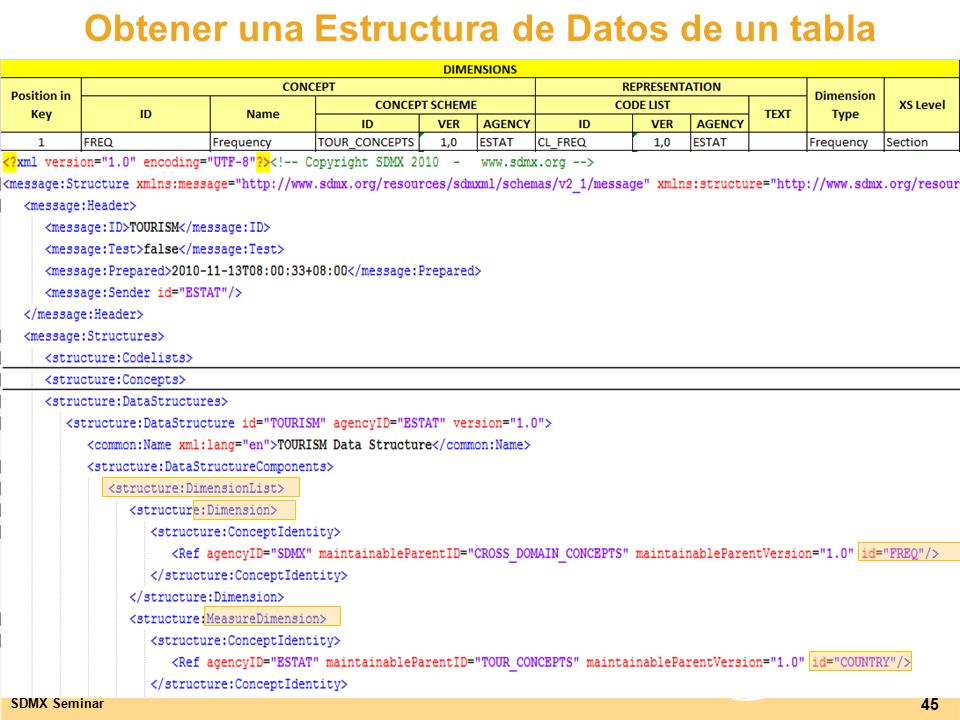Viewport: 960px width, 720px height.
Task: Click the 'Dimension Type' header cell
Action: 845,105
